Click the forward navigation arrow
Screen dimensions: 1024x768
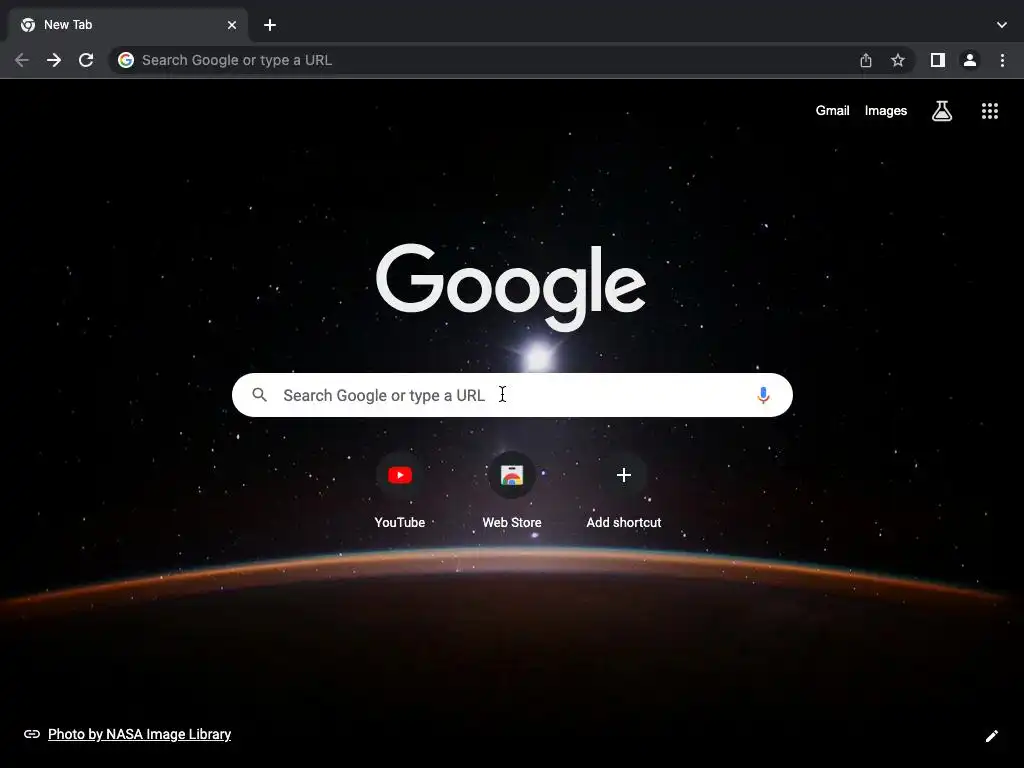pos(54,60)
